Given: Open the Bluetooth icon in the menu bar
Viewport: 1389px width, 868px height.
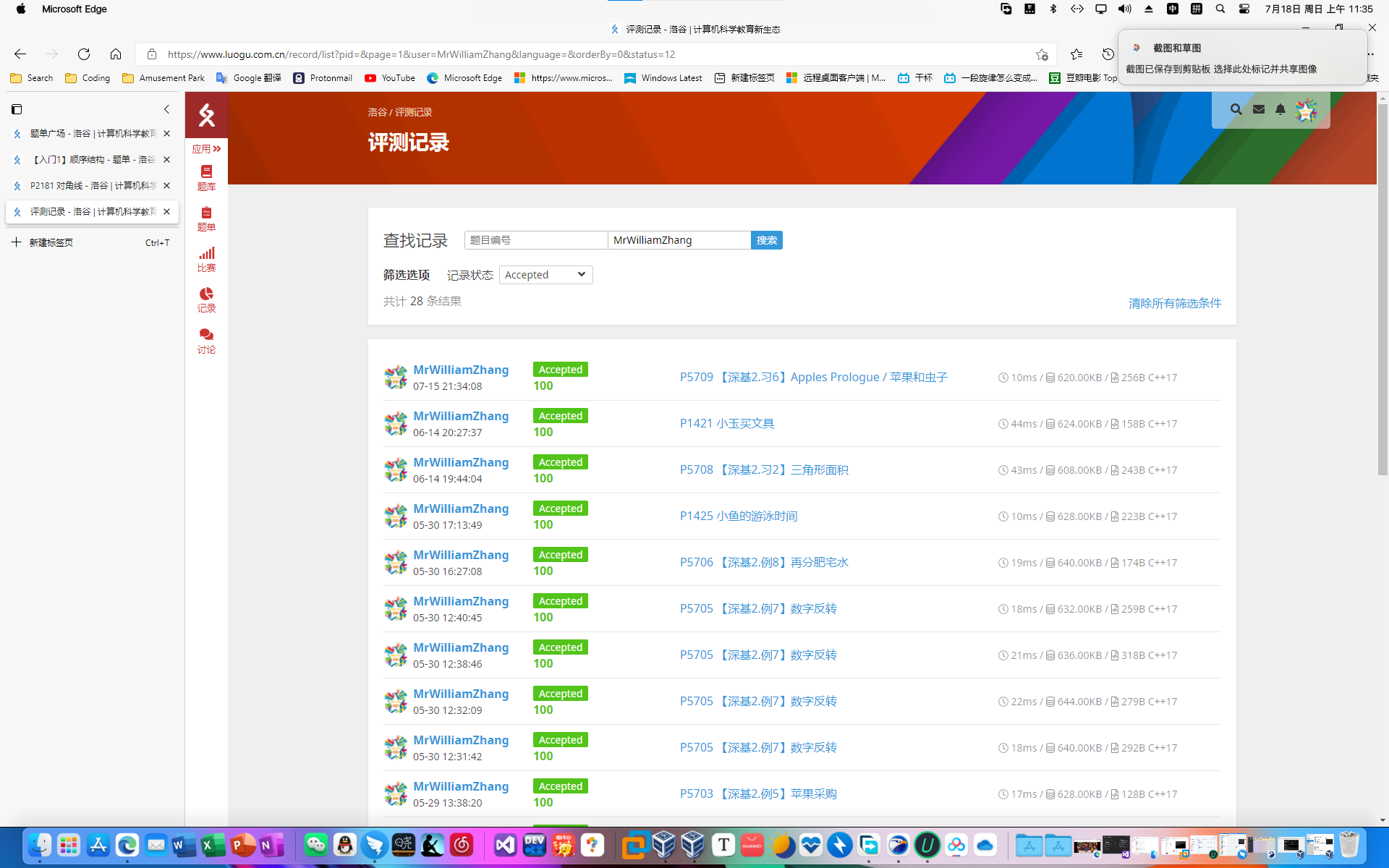Looking at the screenshot, I should pyautogui.click(x=1053, y=9).
